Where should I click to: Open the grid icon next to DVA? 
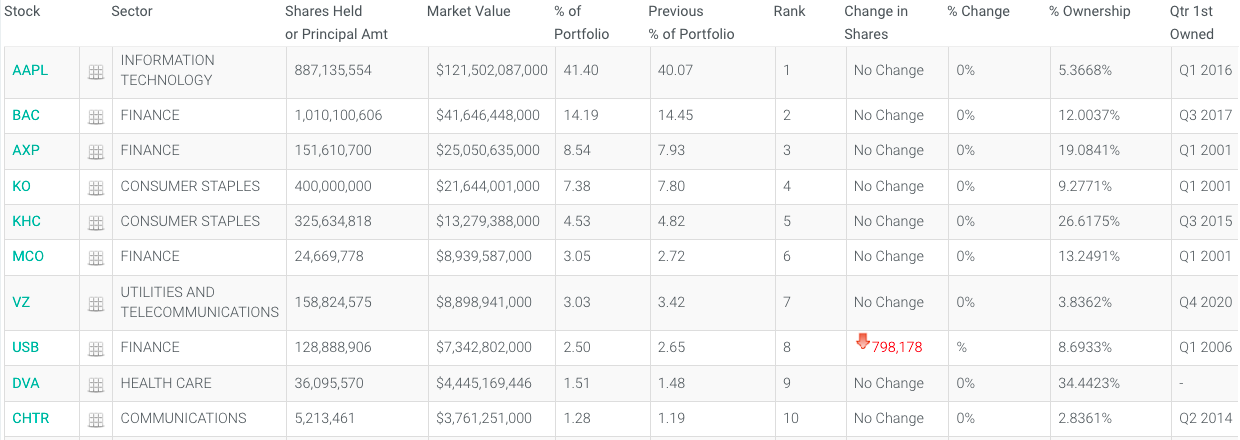click(96, 385)
